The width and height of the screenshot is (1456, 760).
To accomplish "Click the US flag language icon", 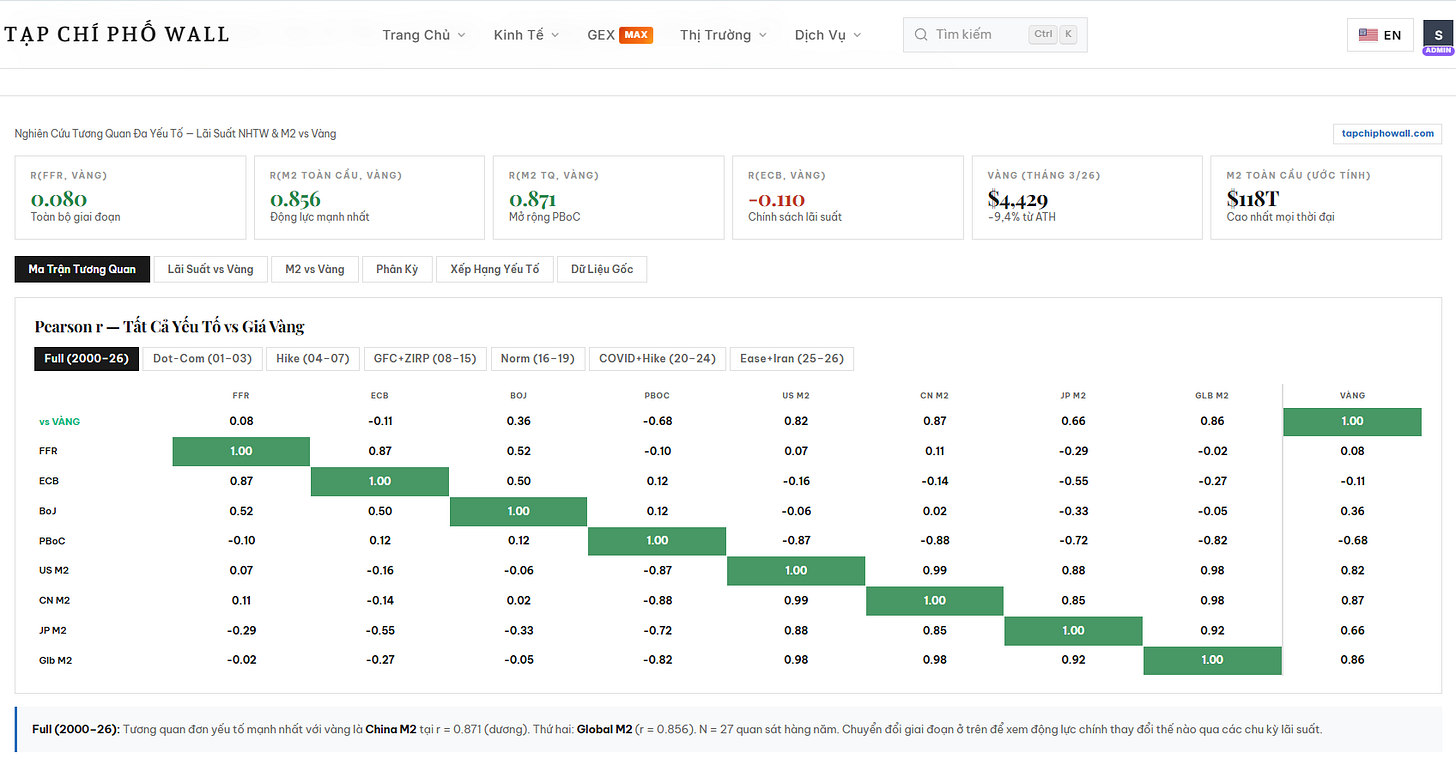I will coord(1368,35).
